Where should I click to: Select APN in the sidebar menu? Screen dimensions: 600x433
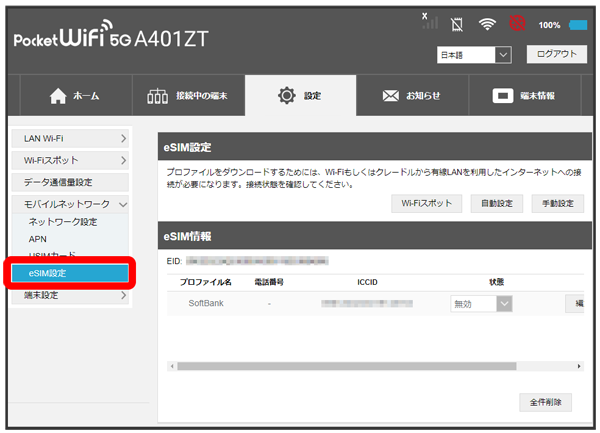(38, 239)
